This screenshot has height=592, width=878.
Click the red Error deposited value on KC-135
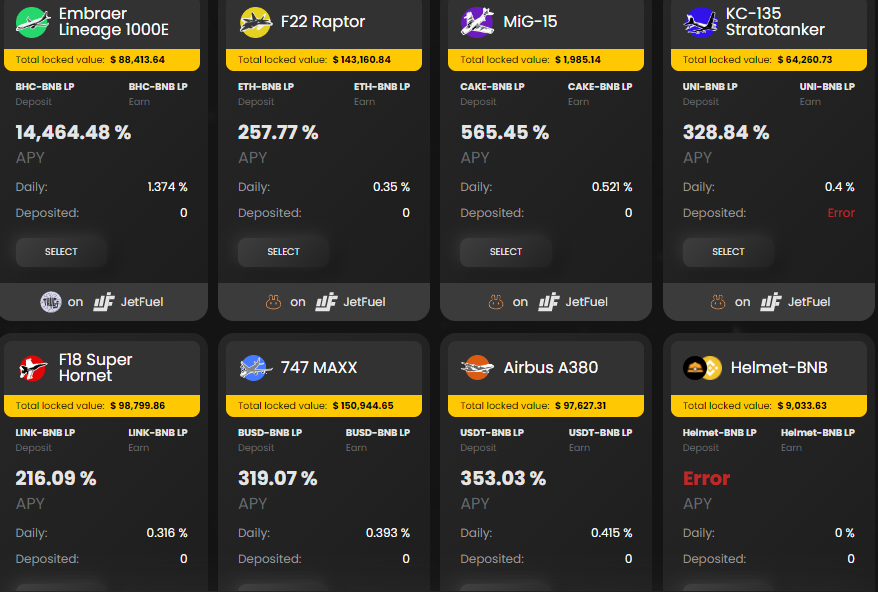click(841, 213)
